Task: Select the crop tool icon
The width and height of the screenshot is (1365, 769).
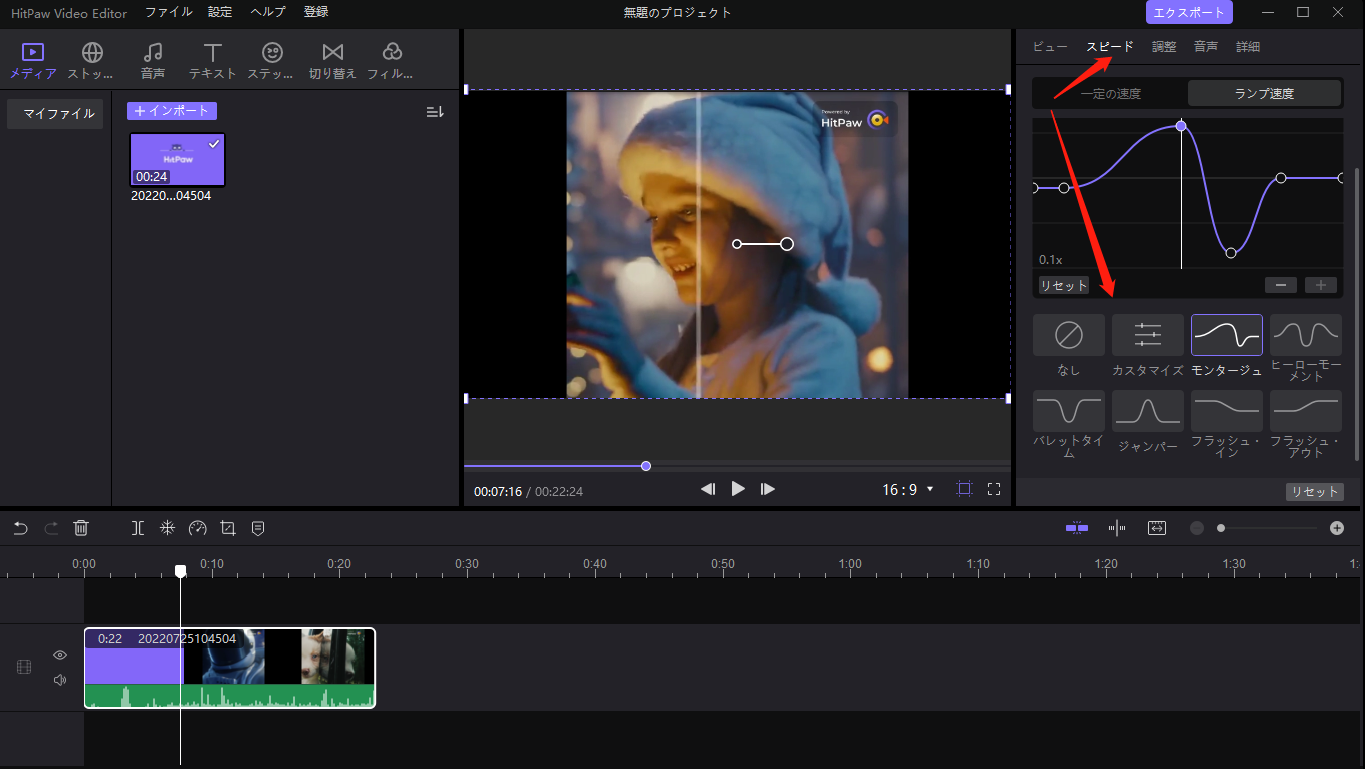Action: [228, 528]
